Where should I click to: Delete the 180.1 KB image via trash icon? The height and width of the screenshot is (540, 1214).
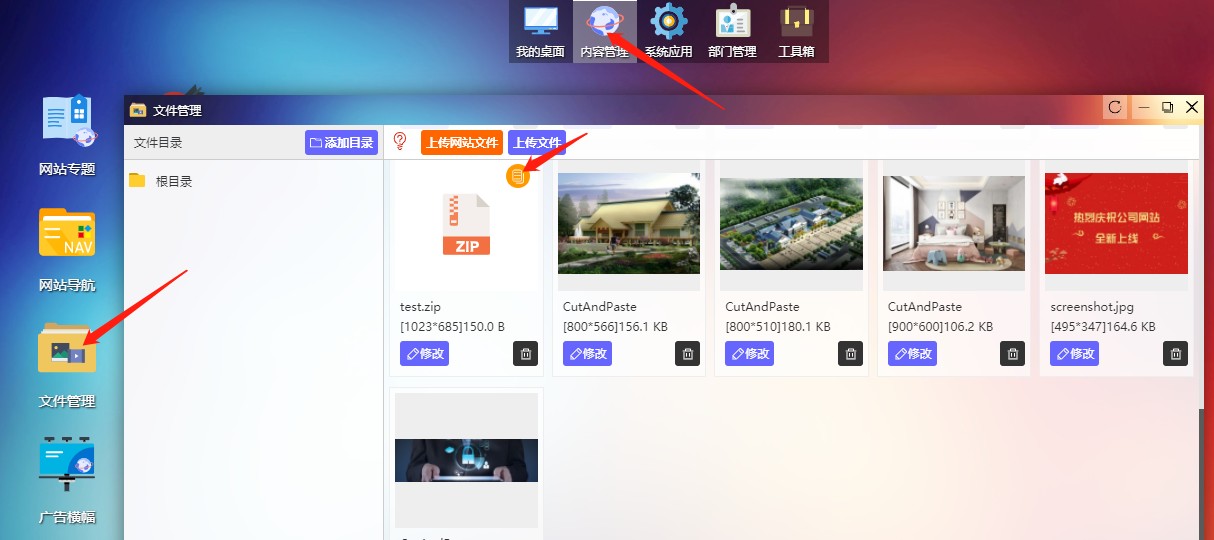pos(850,353)
